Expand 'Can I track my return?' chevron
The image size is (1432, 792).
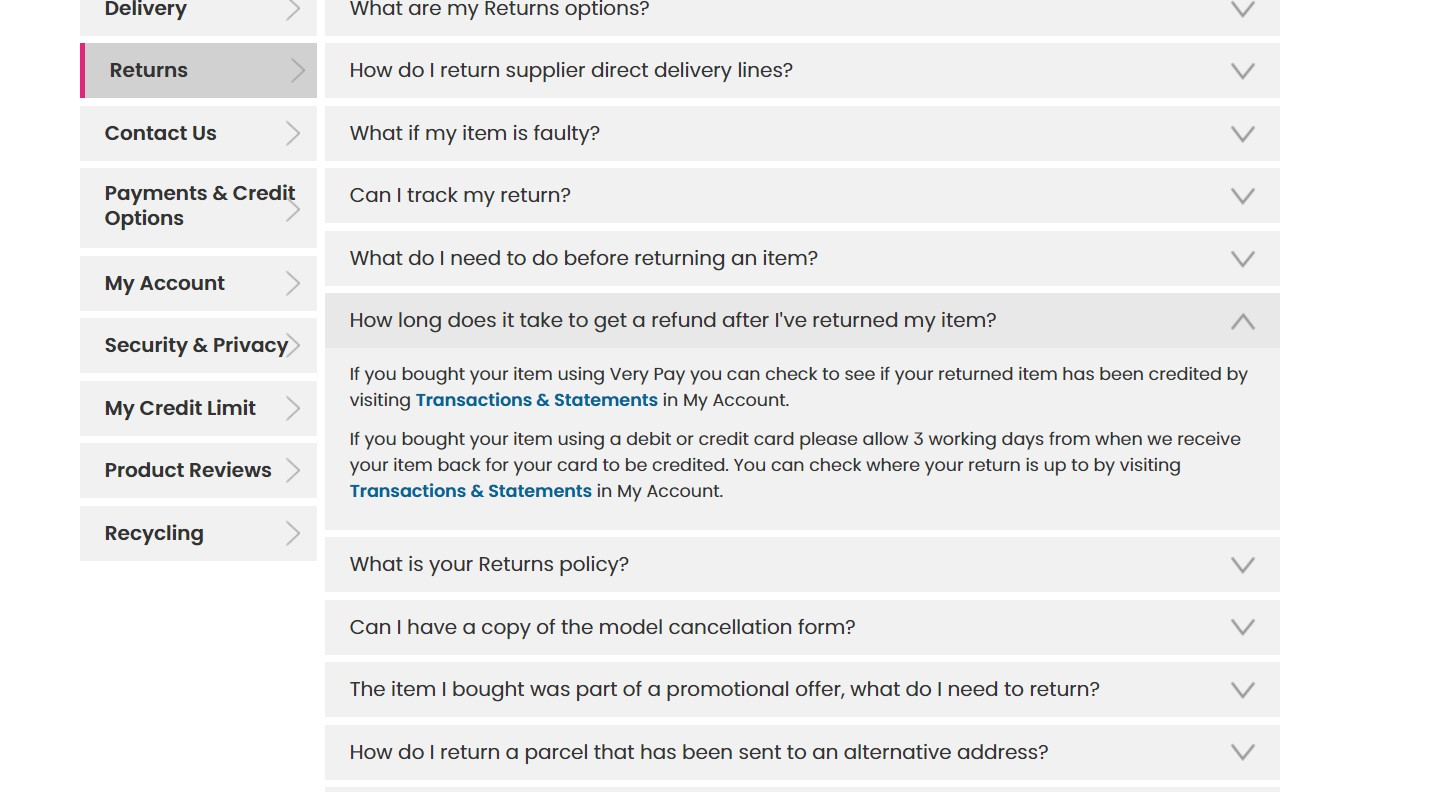pos(1242,196)
